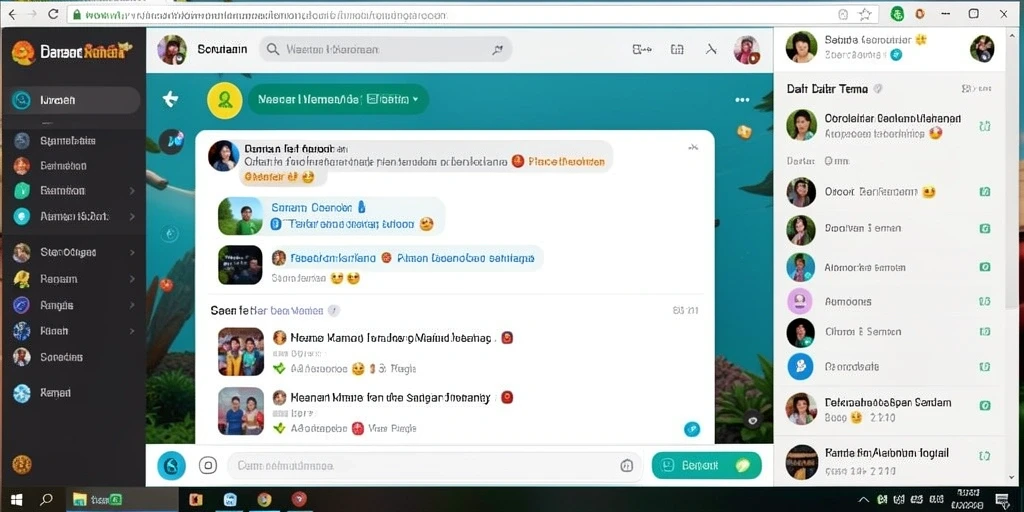
Task: Open the dark video thumbnail in the thread
Action: 240,265
